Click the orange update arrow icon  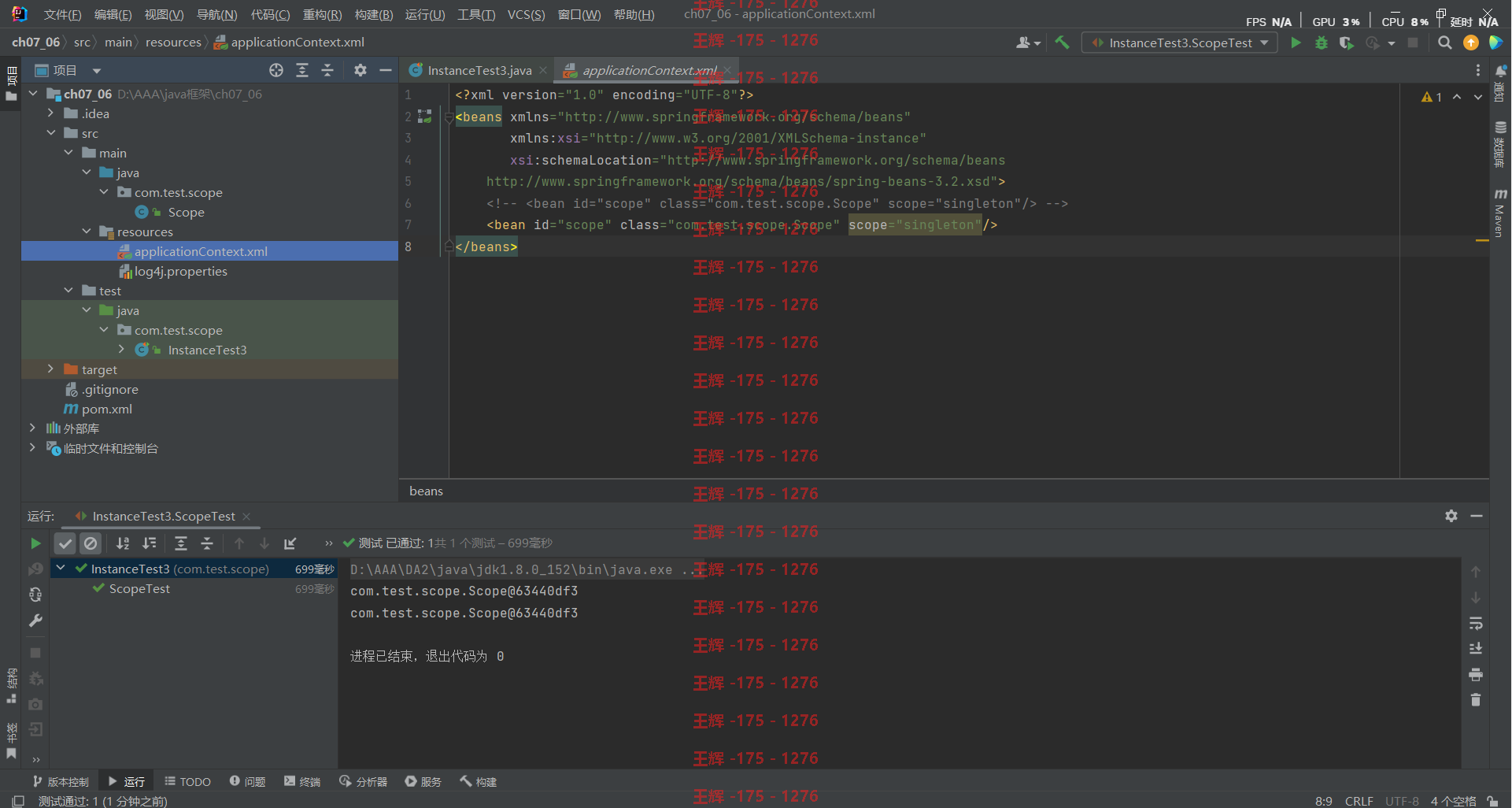tap(1470, 43)
